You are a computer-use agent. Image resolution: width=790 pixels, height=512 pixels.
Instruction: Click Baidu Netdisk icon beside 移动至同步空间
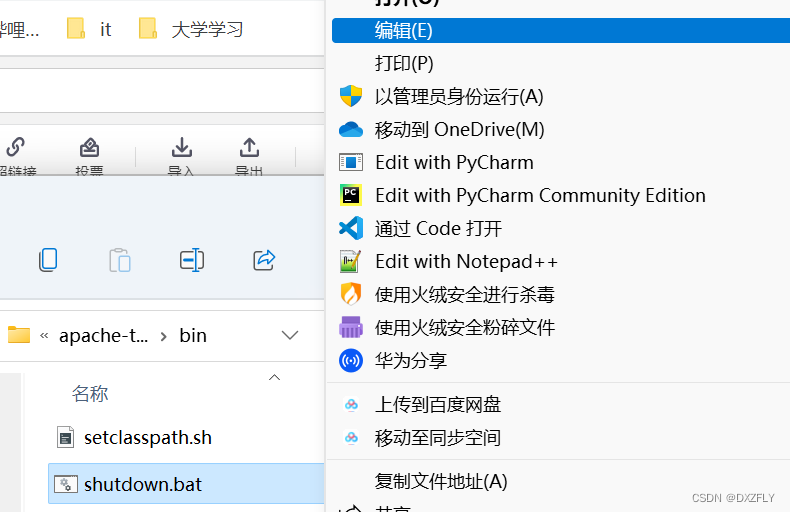click(351, 438)
